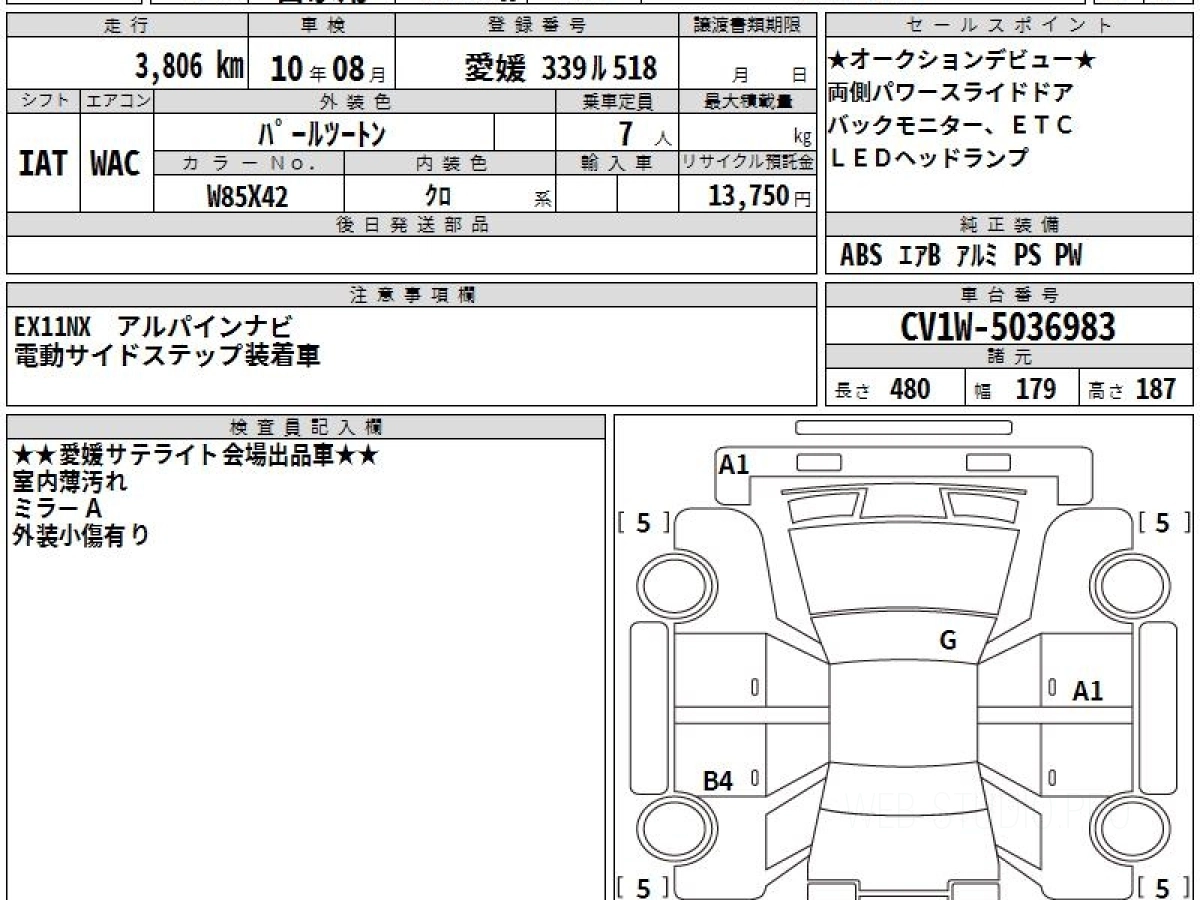Click the G mark on the windshield
Screen dimensions: 1200x900
pos(948,641)
